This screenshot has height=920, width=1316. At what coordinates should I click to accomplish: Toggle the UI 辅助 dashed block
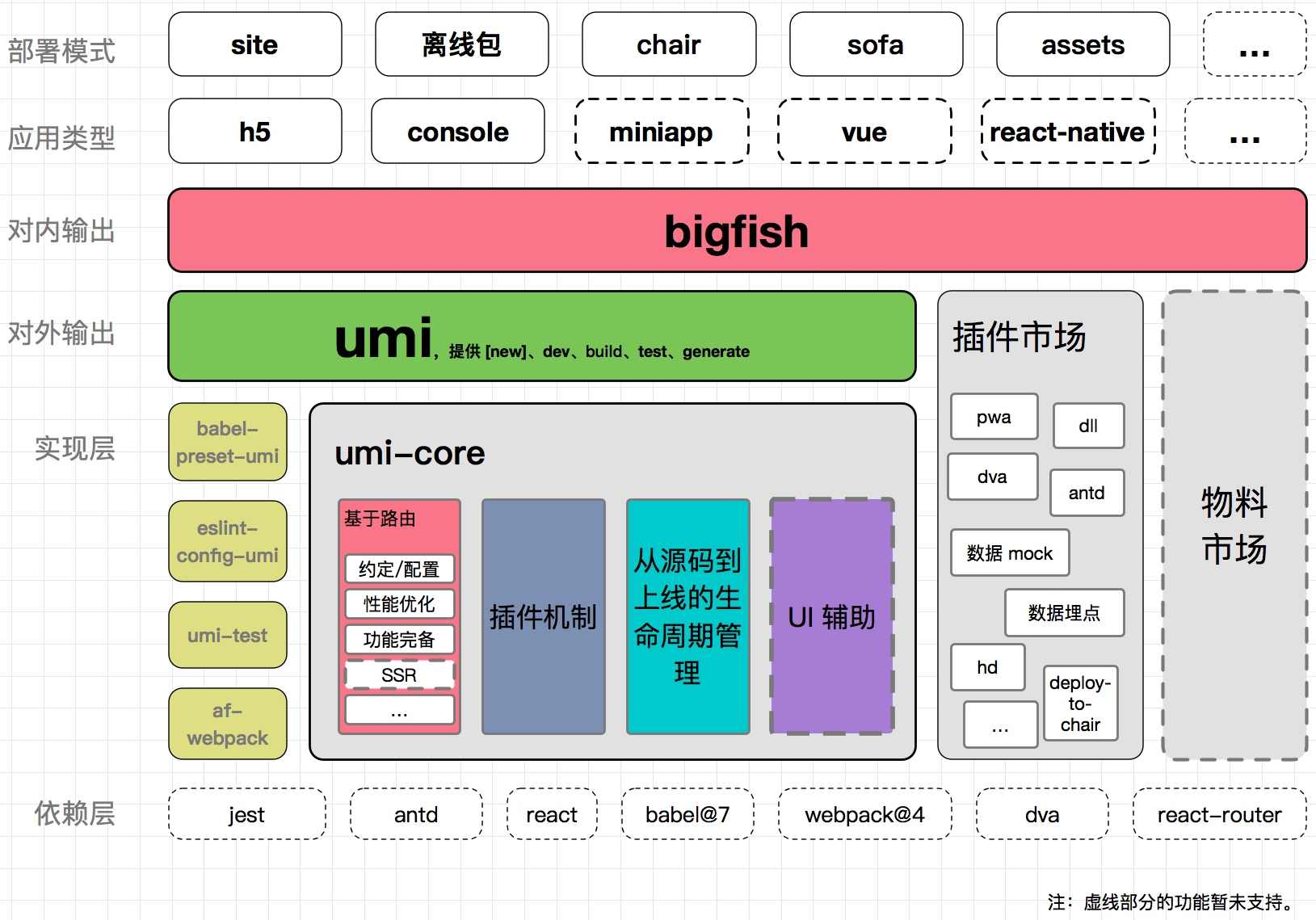click(x=831, y=618)
